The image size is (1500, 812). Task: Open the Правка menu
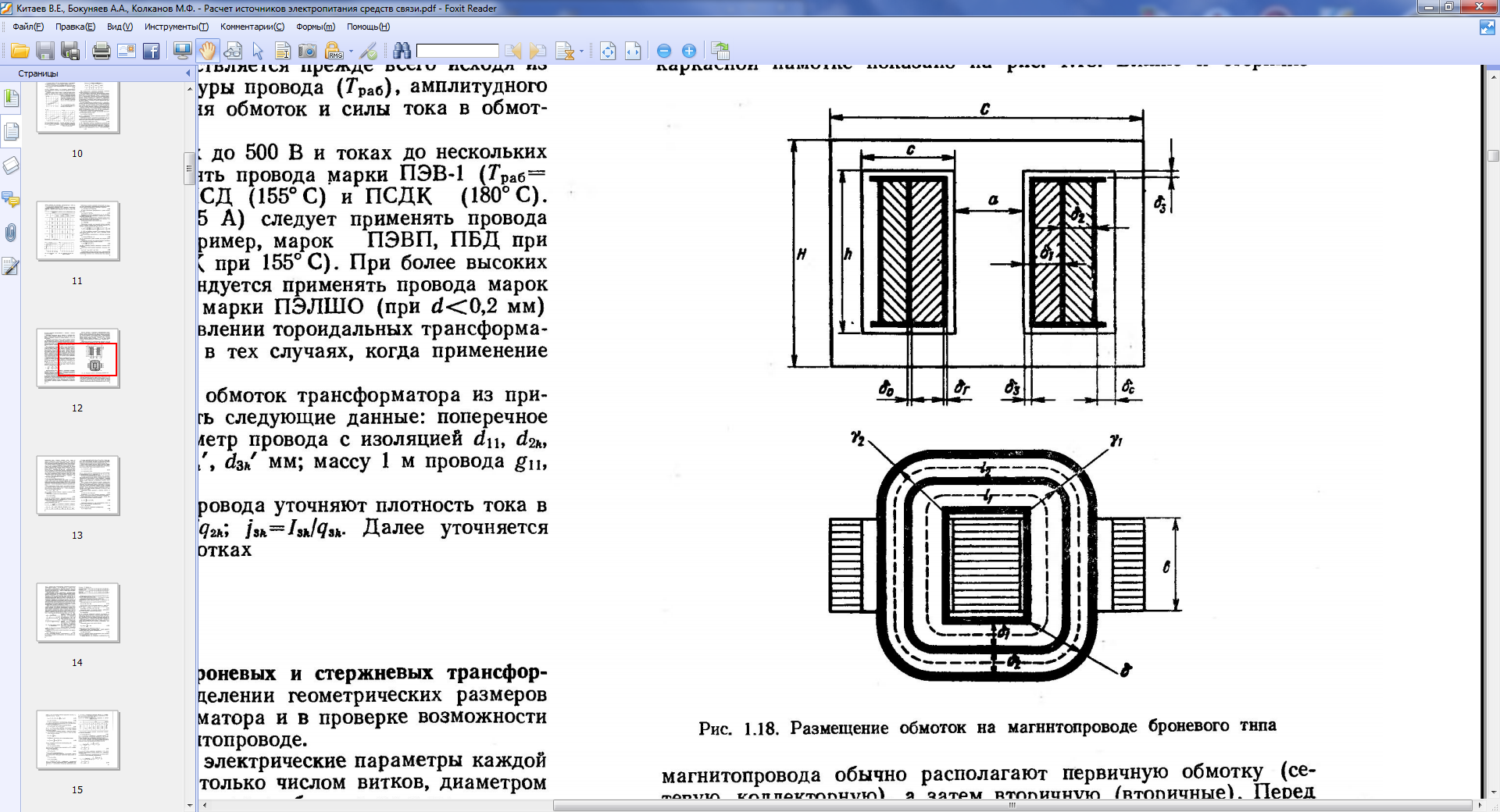coord(75,27)
